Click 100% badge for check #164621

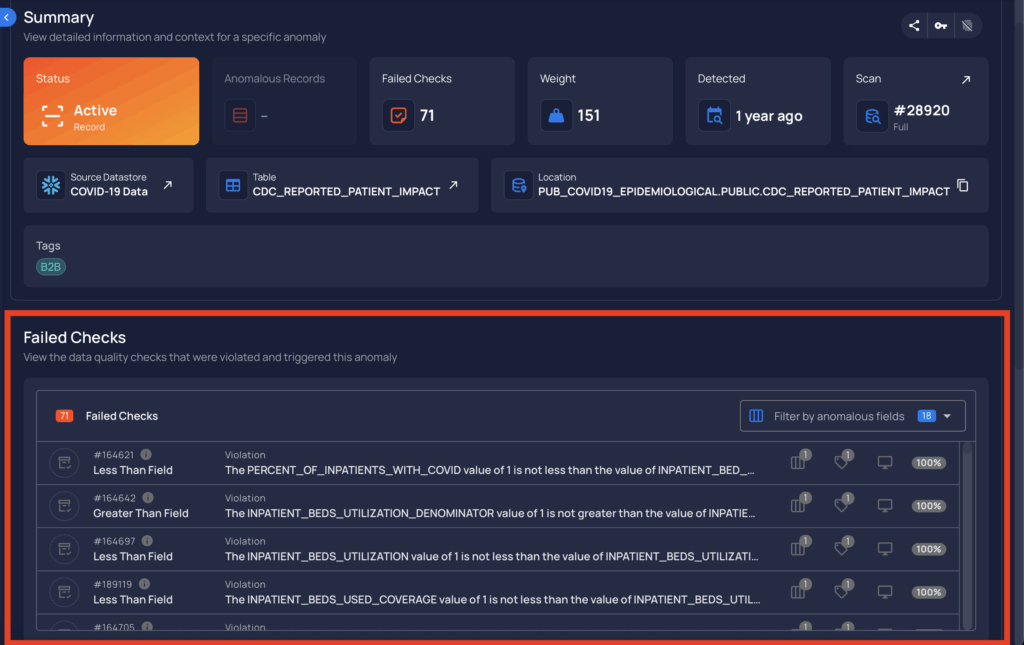tap(929, 463)
